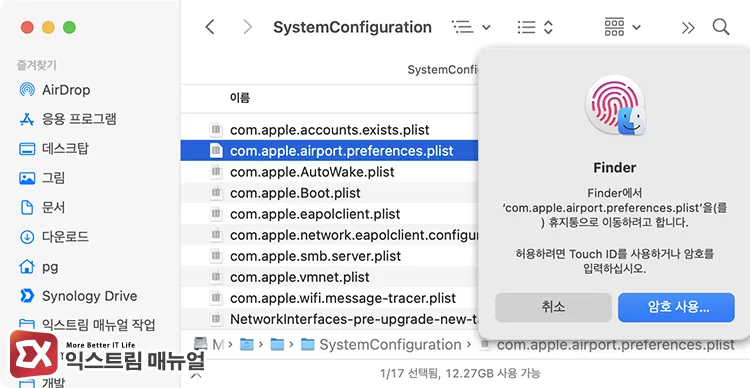Viewport: 750px width, 388px height.
Task: Sort by the 이름 column header
Action: 240,99
